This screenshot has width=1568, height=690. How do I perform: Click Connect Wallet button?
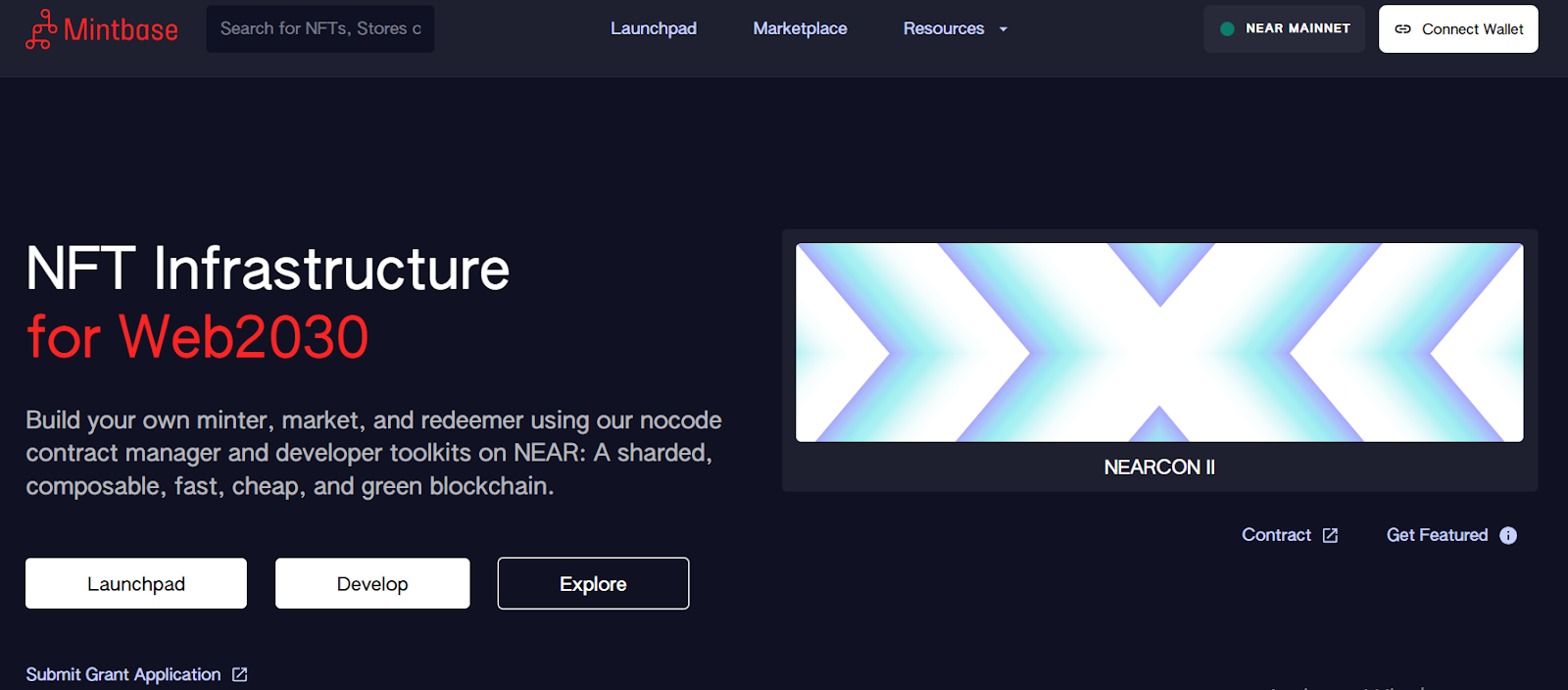point(1458,28)
